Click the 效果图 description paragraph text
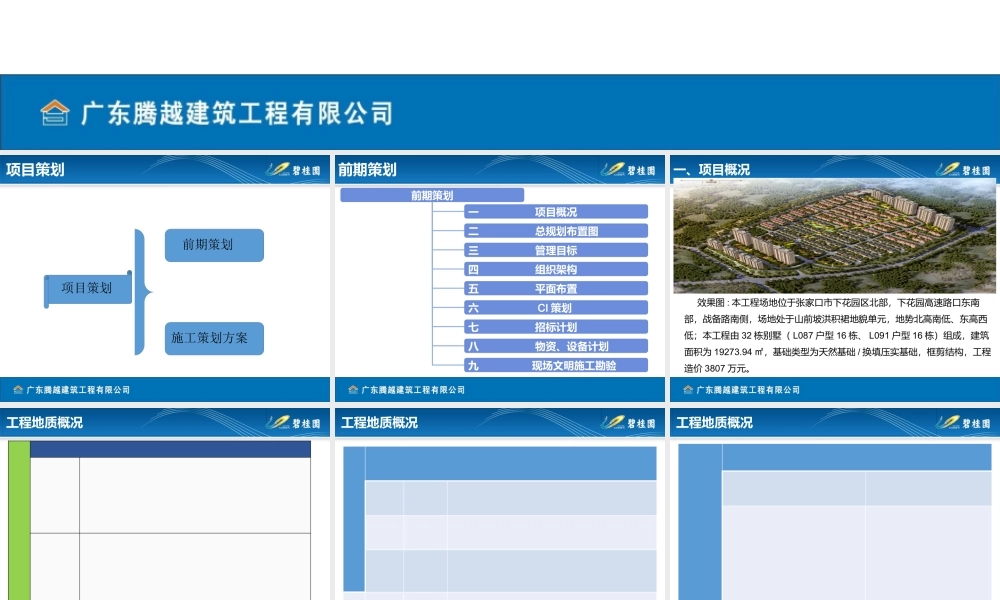The width and height of the screenshot is (1000, 600). click(x=837, y=335)
